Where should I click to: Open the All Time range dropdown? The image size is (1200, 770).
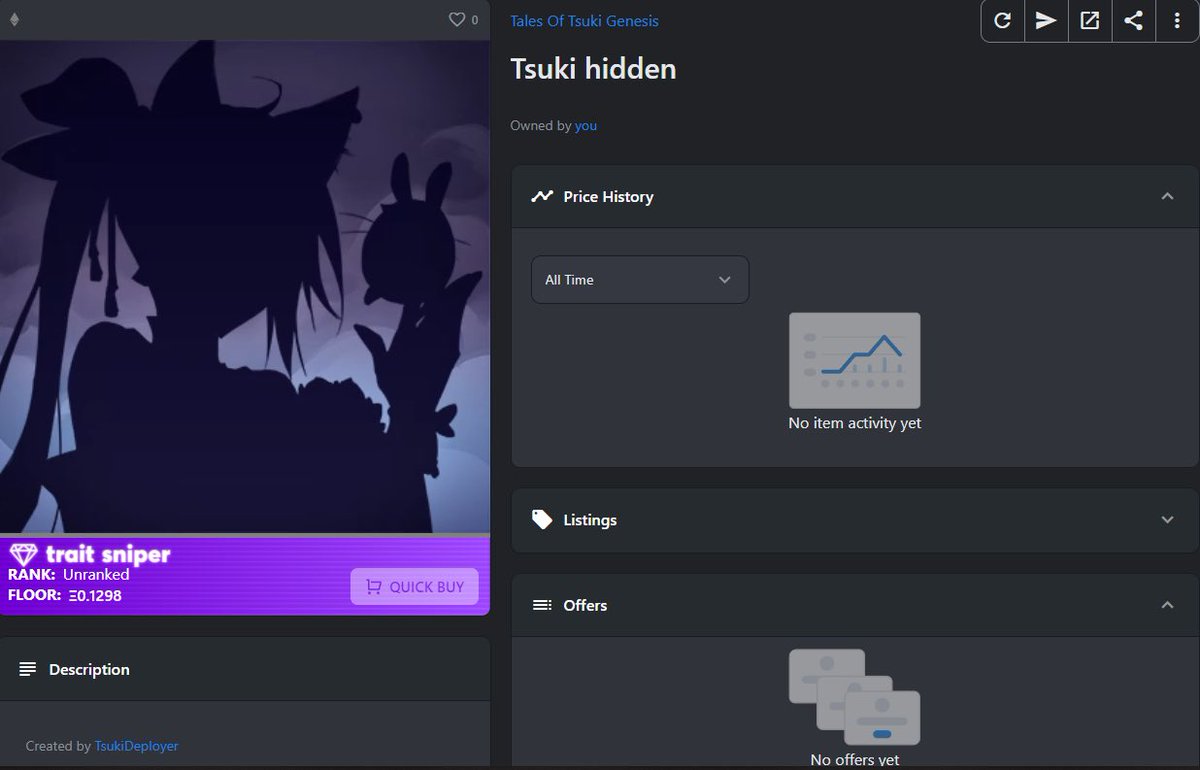[x=640, y=280]
